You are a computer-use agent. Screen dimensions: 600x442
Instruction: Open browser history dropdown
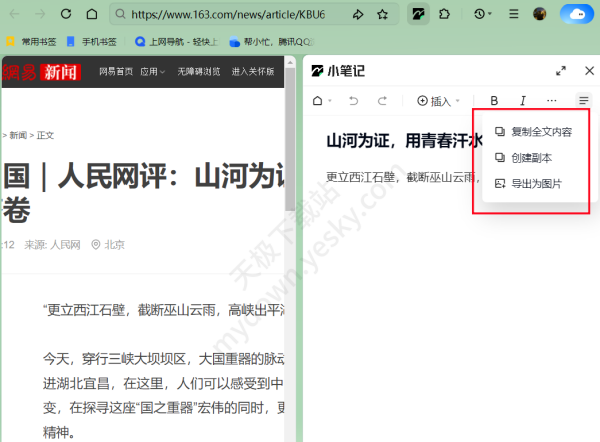(x=484, y=15)
